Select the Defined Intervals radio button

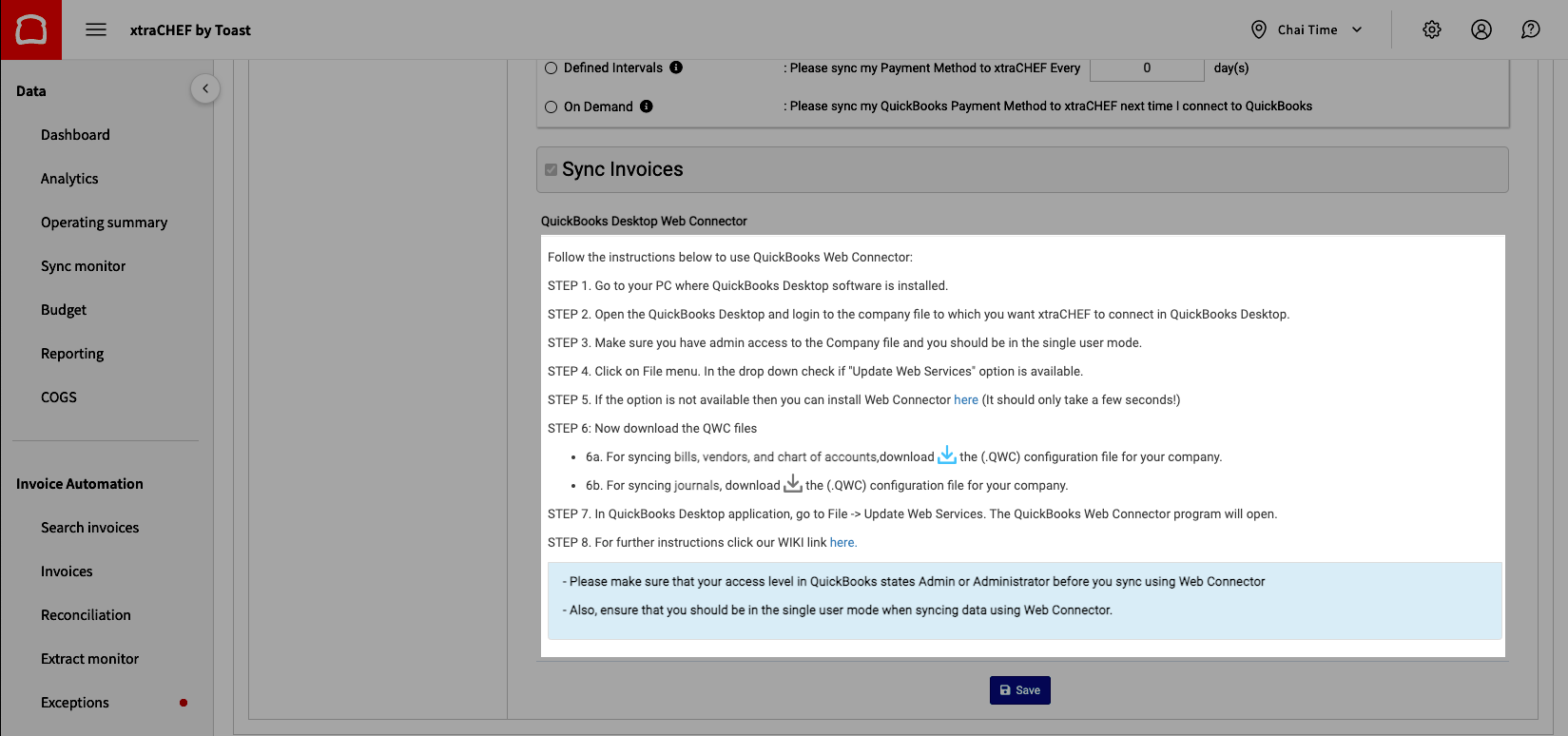point(552,68)
